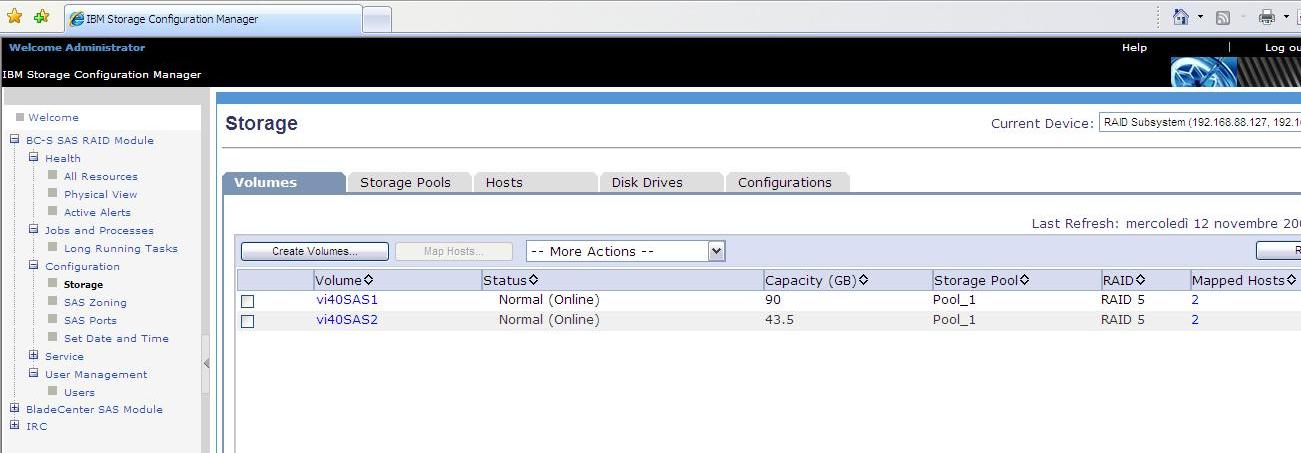Sort table by Mapped Hosts column arrows
The image size is (1301, 453).
point(1291,280)
